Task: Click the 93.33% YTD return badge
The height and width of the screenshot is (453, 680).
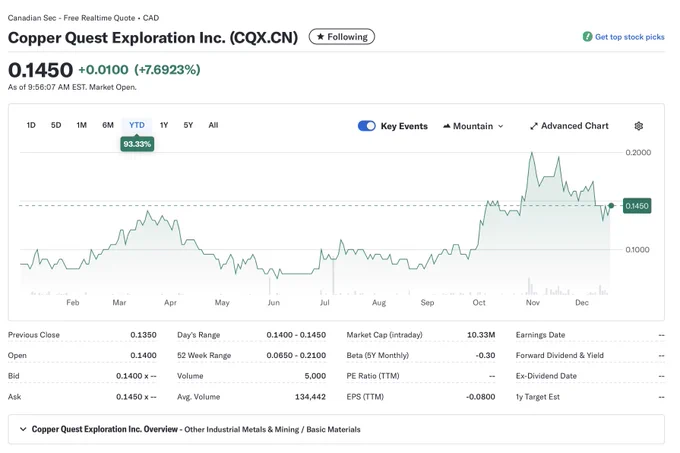Action: coord(137,144)
